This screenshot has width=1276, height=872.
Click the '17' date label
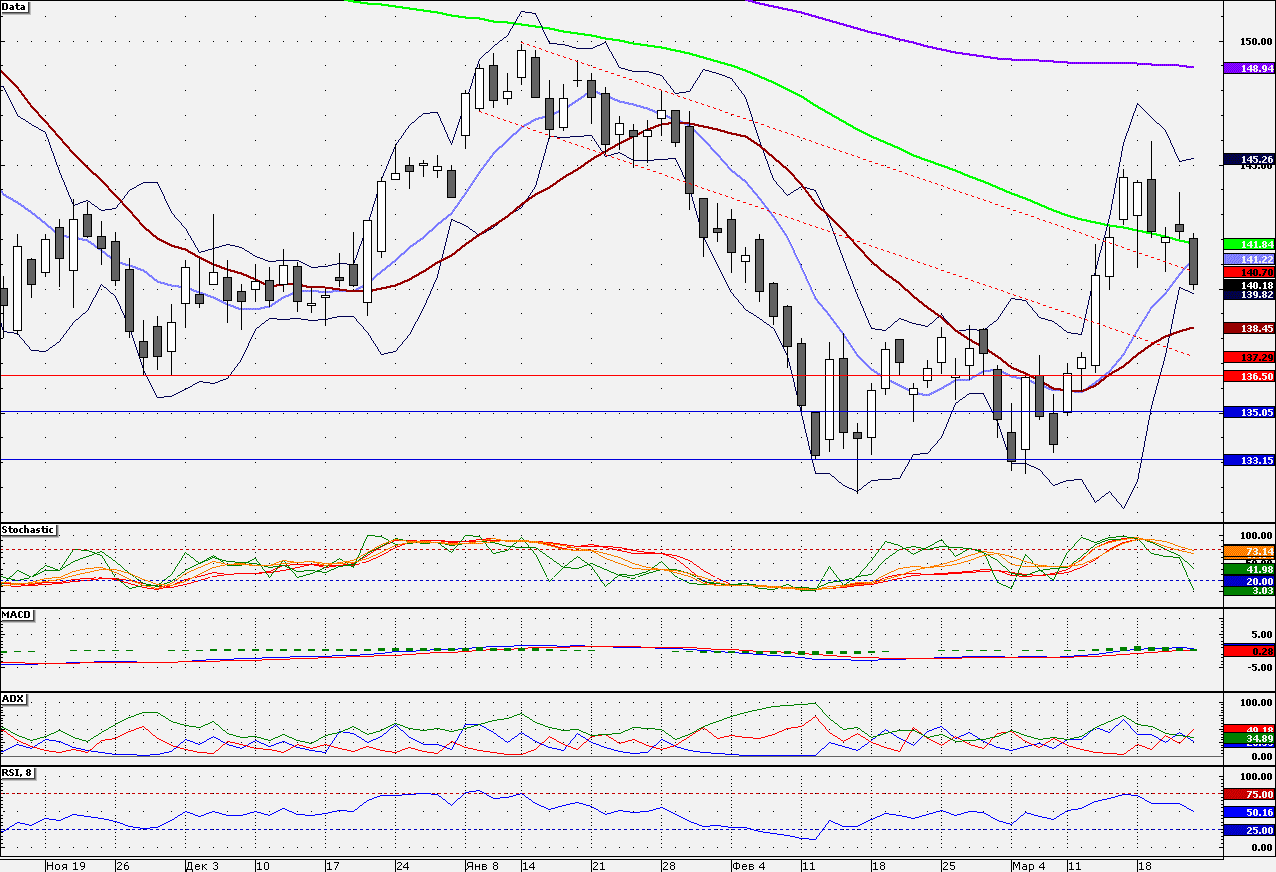[332, 866]
